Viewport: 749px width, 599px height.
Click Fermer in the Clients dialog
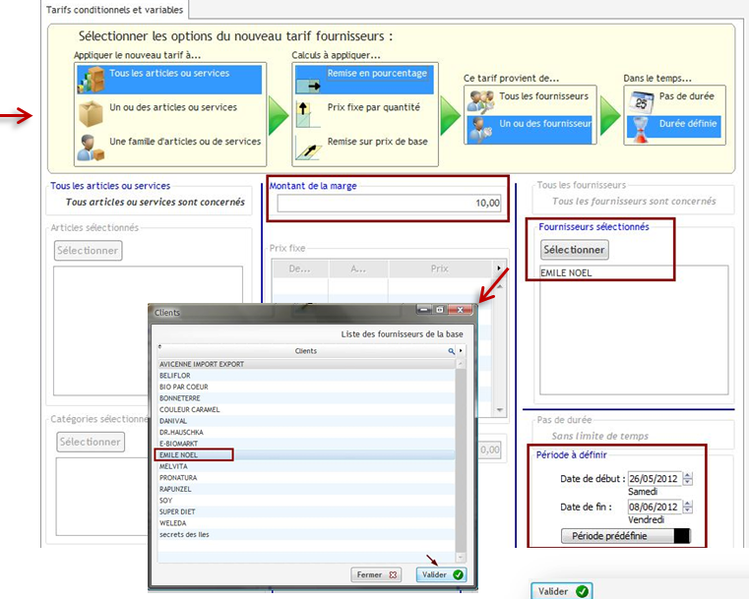coord(376,575)
